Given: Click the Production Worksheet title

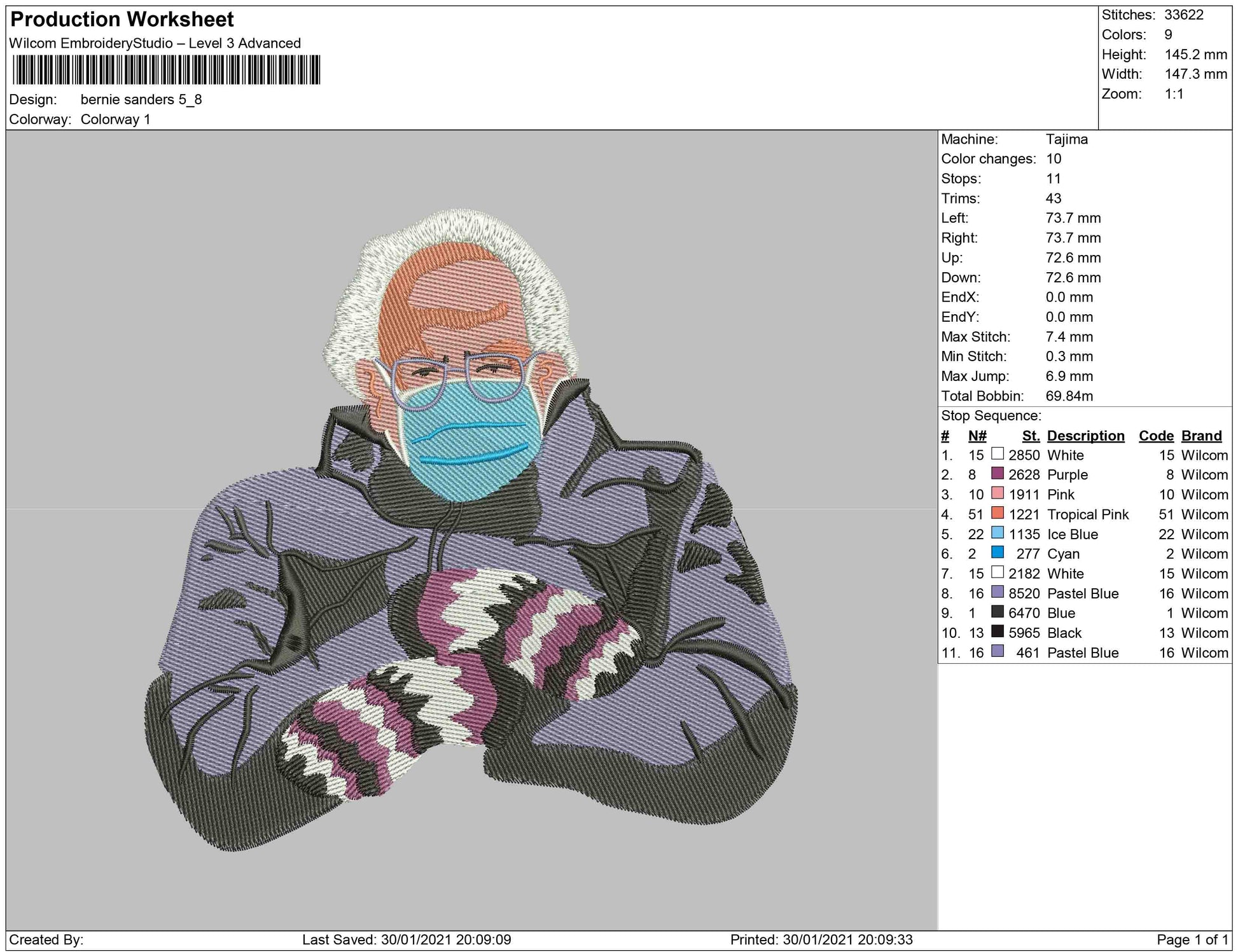Looking at the screenshot, I should (x=122, y=19).
